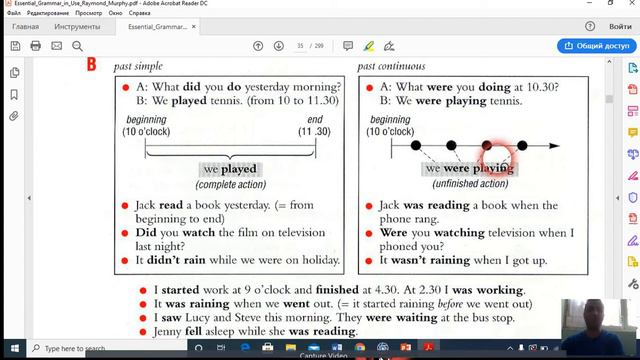Click the scrollbar up arrow
Viewport: 640px width, 360px height.
[x=609, y=62]
